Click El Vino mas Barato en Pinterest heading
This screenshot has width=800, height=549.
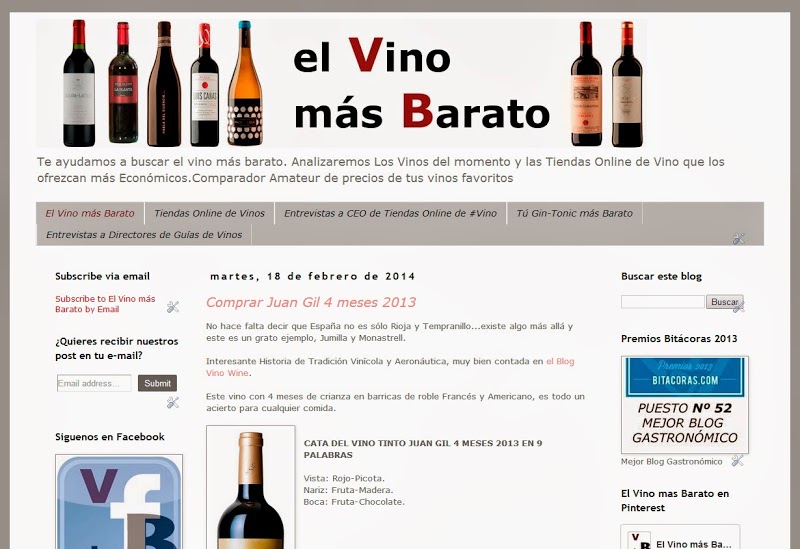tap(675, 501)
